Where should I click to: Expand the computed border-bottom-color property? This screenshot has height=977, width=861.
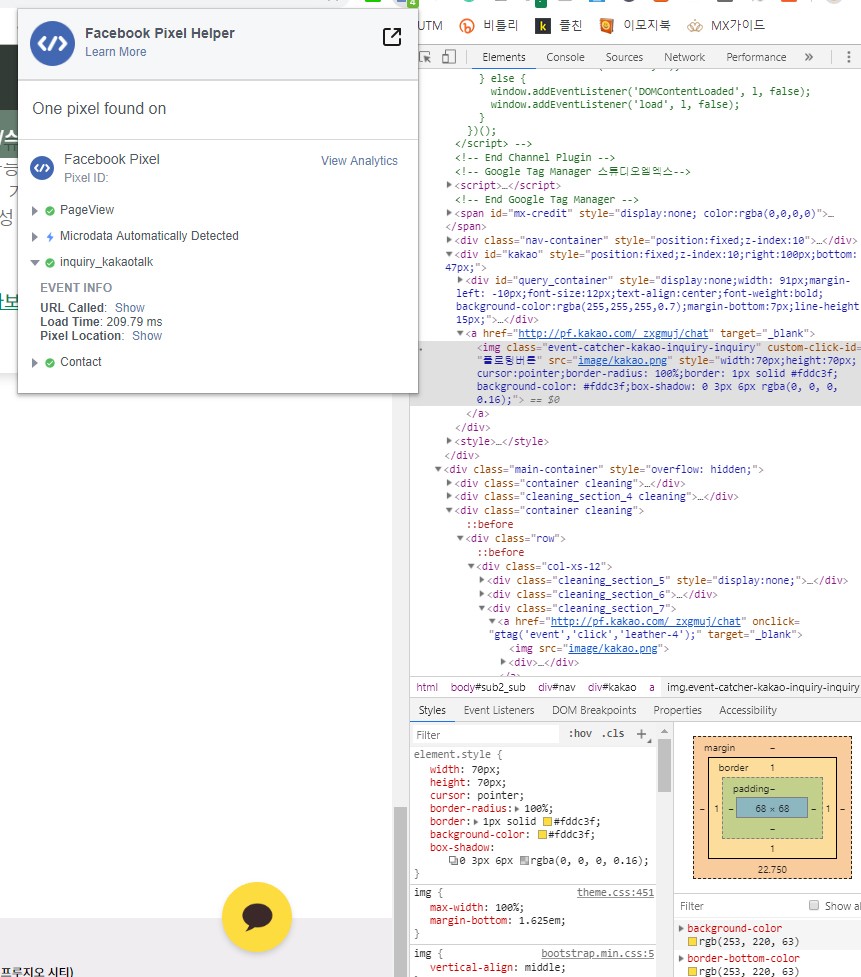[x=681, y=958]
